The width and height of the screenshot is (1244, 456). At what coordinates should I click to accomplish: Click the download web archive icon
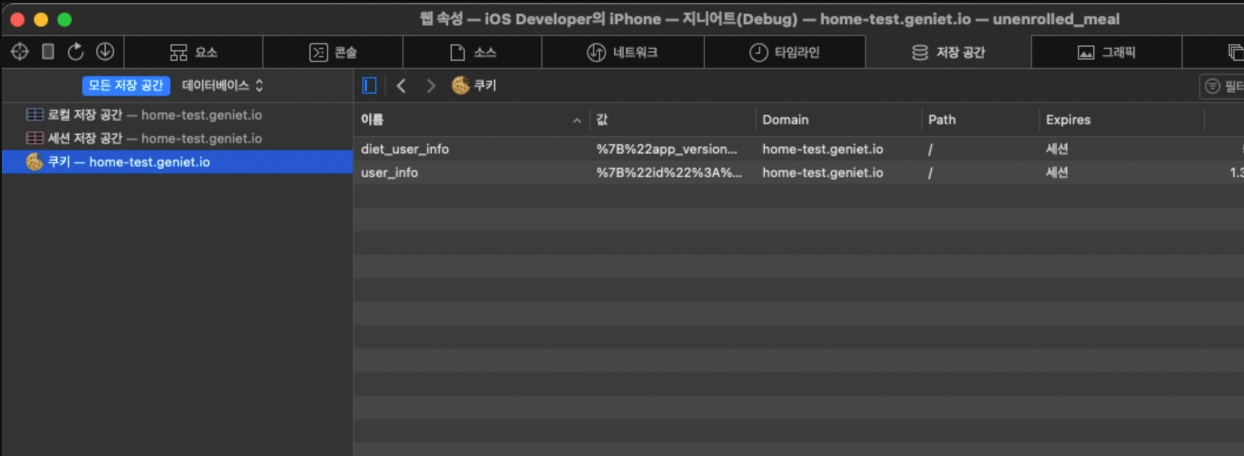click(x=104, y=52)
